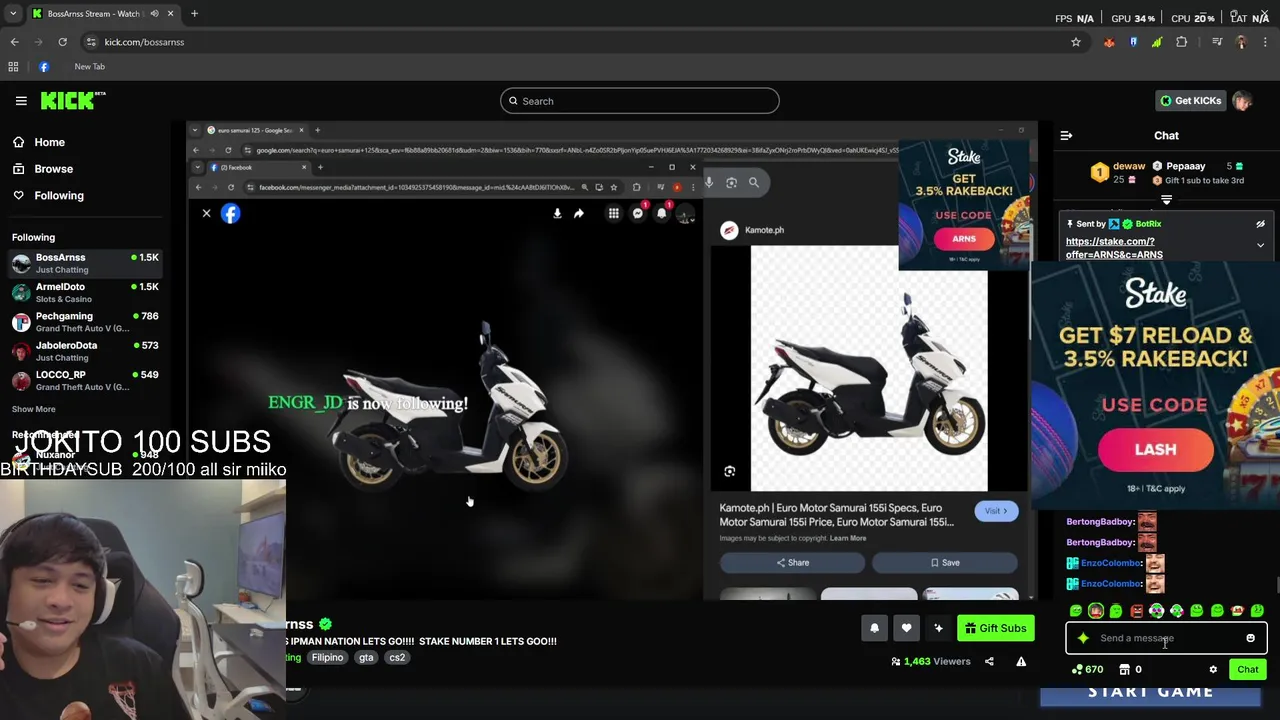The height and width of the screenshot is (720, 1280).
Task: Click the gta tag
Action: pos(366,658)
